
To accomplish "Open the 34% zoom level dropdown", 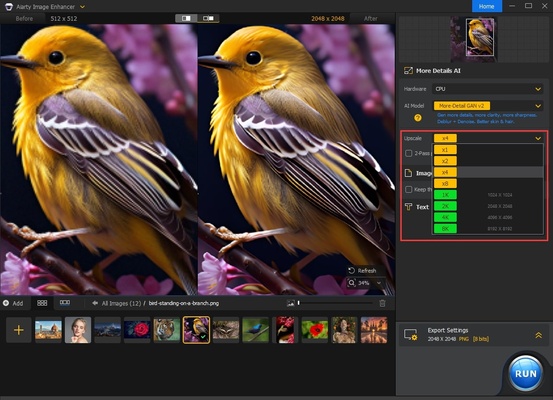I will (379, 283).
